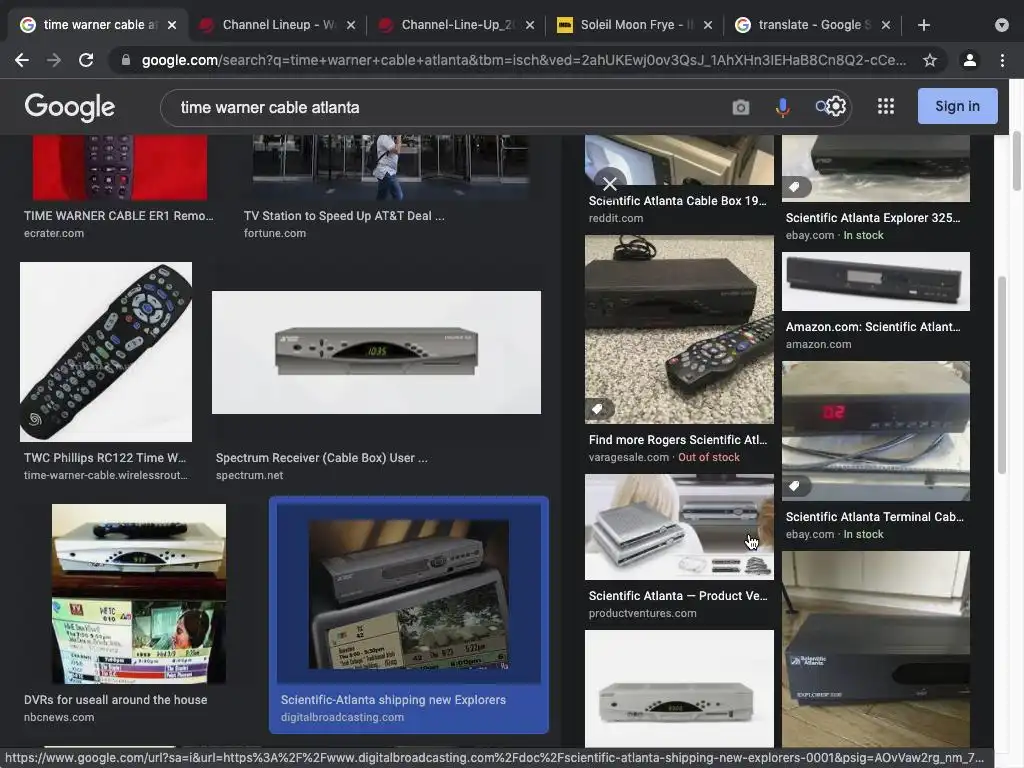This screenshot has height=768, width=1024.
Task: Open DVRs for useall around the house image
Action: pyautogui.click(x=139, y=594)
